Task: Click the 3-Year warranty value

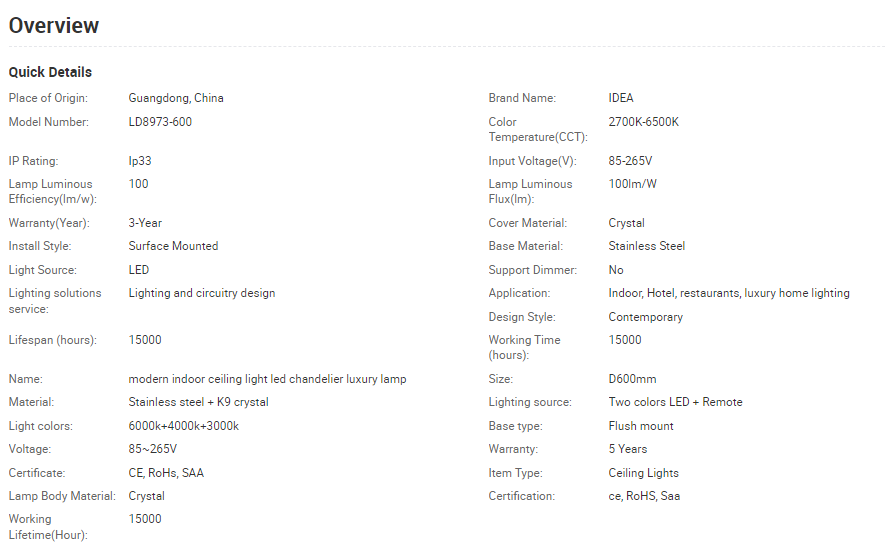Action: point(145,223)
